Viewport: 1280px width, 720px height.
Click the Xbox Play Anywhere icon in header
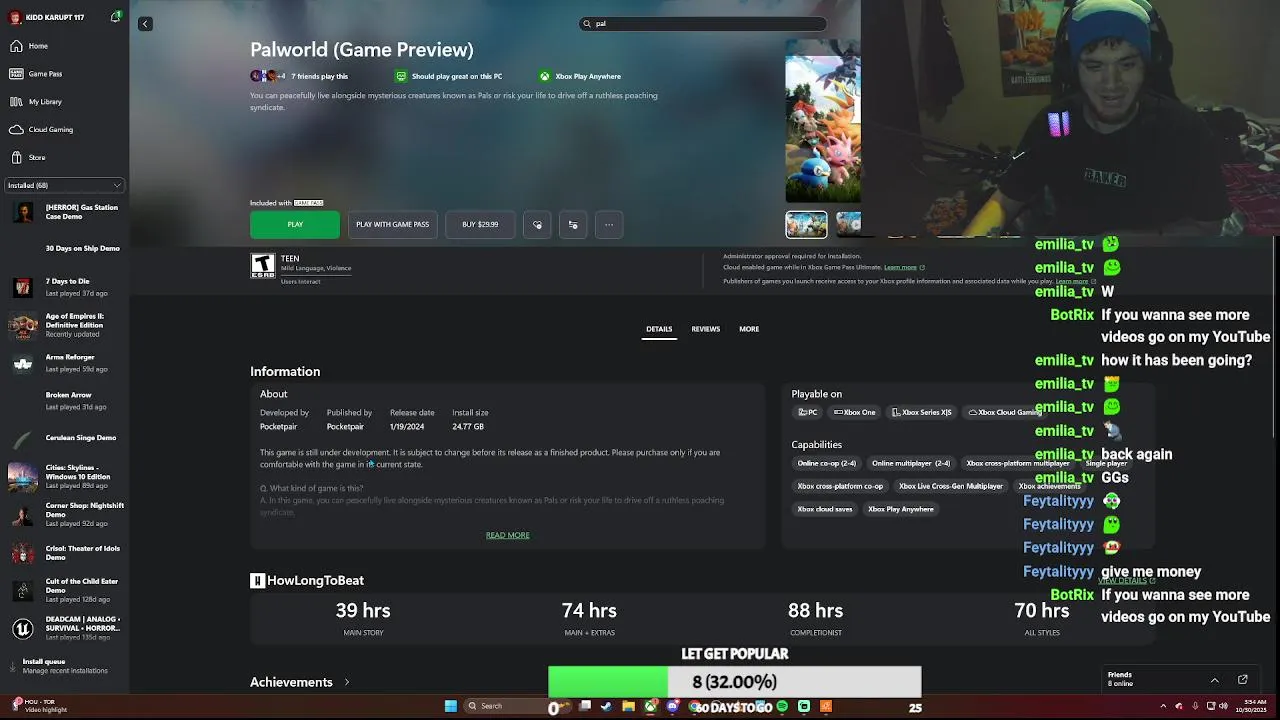tap(545, 76)
